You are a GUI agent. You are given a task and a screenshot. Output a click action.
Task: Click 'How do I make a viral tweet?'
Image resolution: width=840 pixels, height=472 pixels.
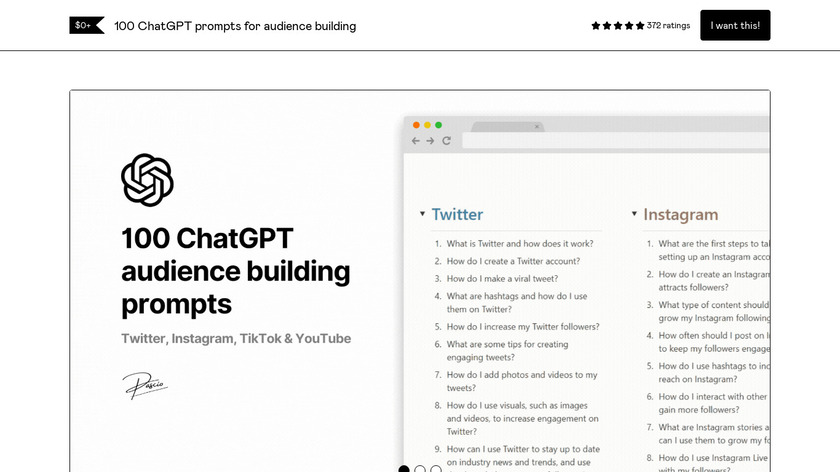coord(502,279)
